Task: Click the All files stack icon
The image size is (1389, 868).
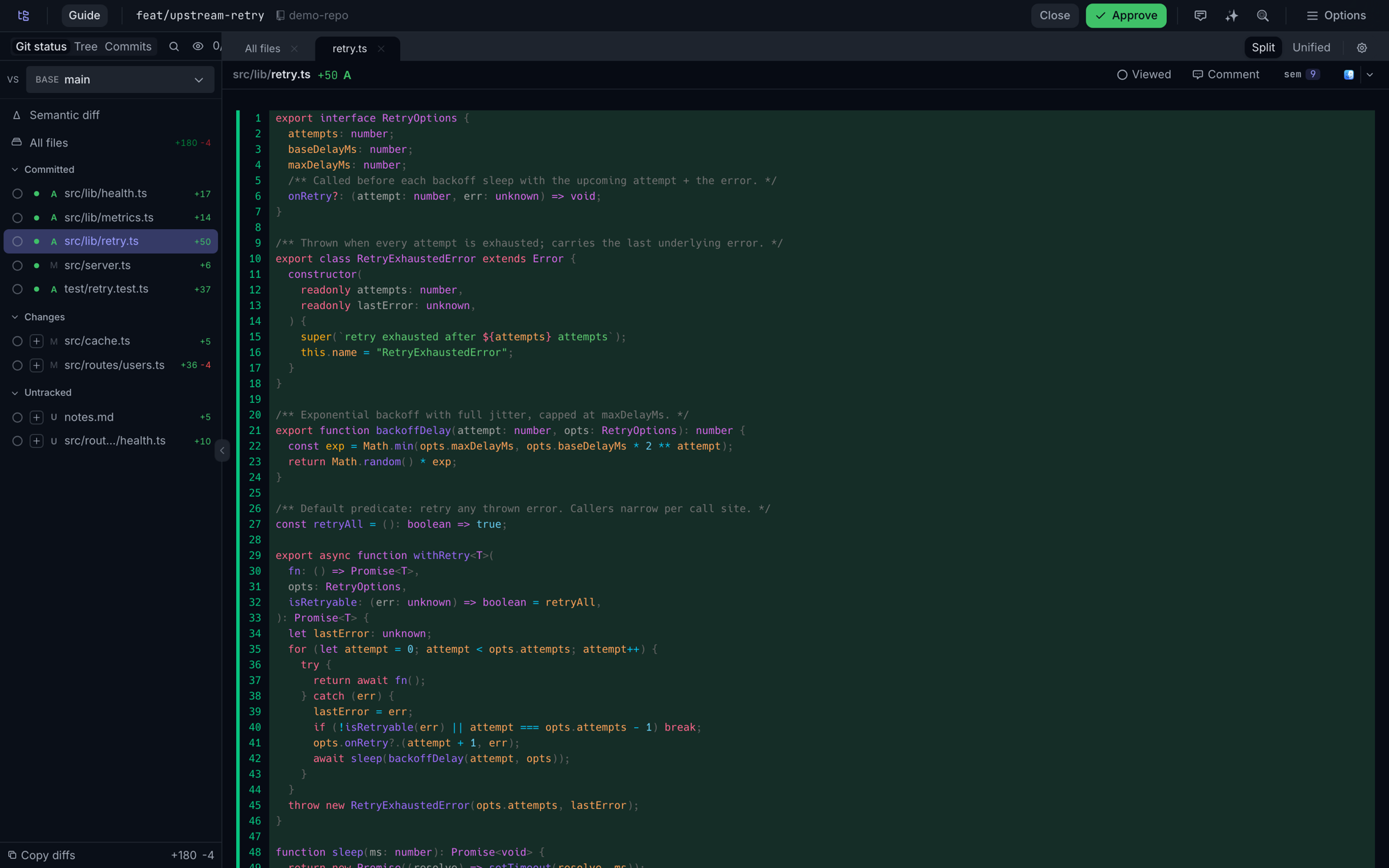Action: point(17,142)
